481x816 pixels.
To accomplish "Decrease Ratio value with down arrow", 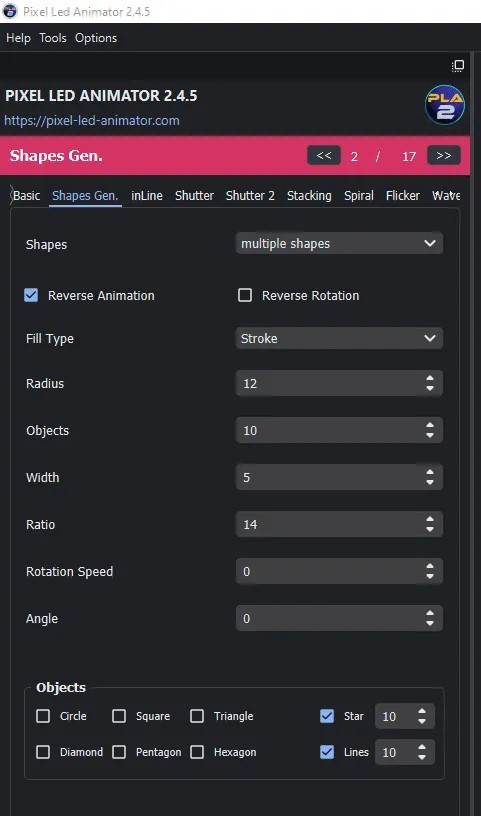I will pos(429,529).
